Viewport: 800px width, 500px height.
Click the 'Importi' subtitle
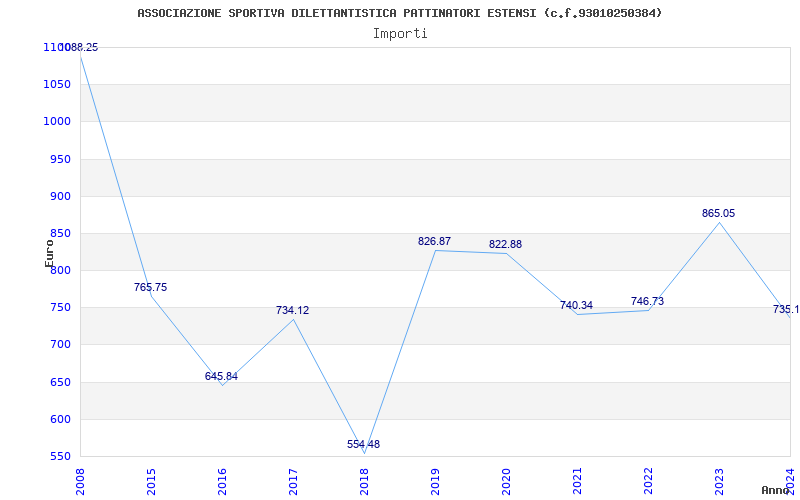[400, 34]
